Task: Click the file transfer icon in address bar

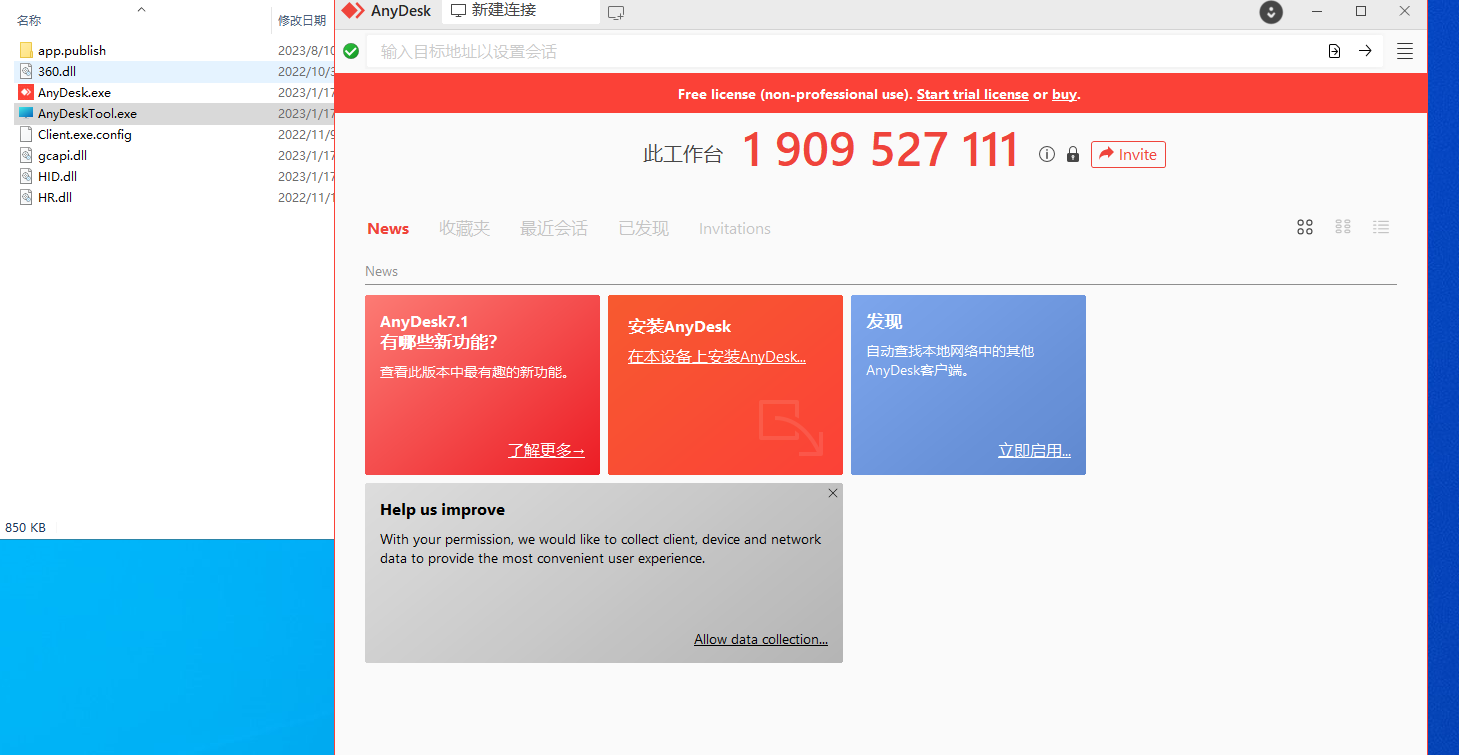Action: 1334,51
